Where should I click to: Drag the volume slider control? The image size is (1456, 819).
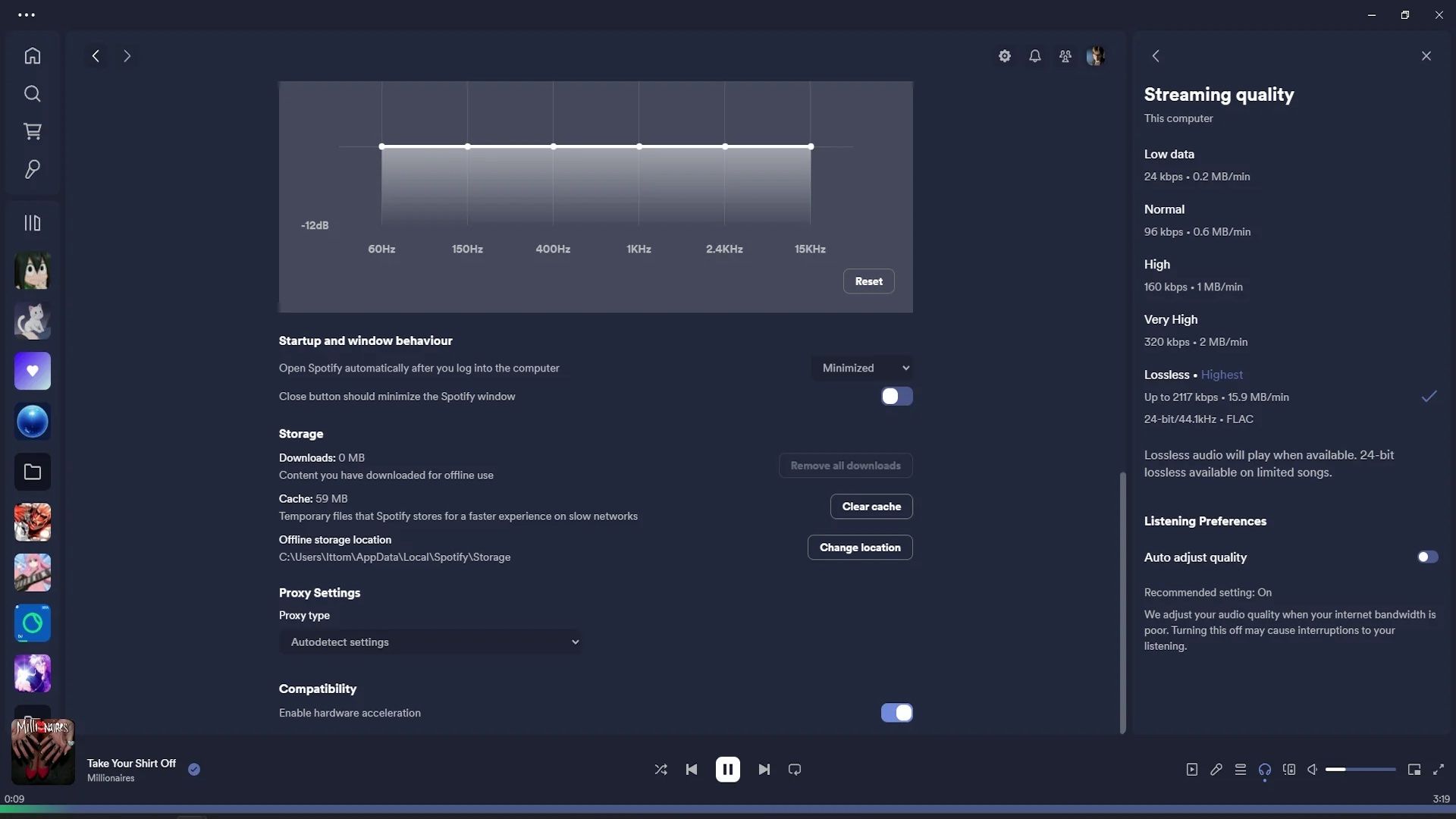click(1345, 769)
